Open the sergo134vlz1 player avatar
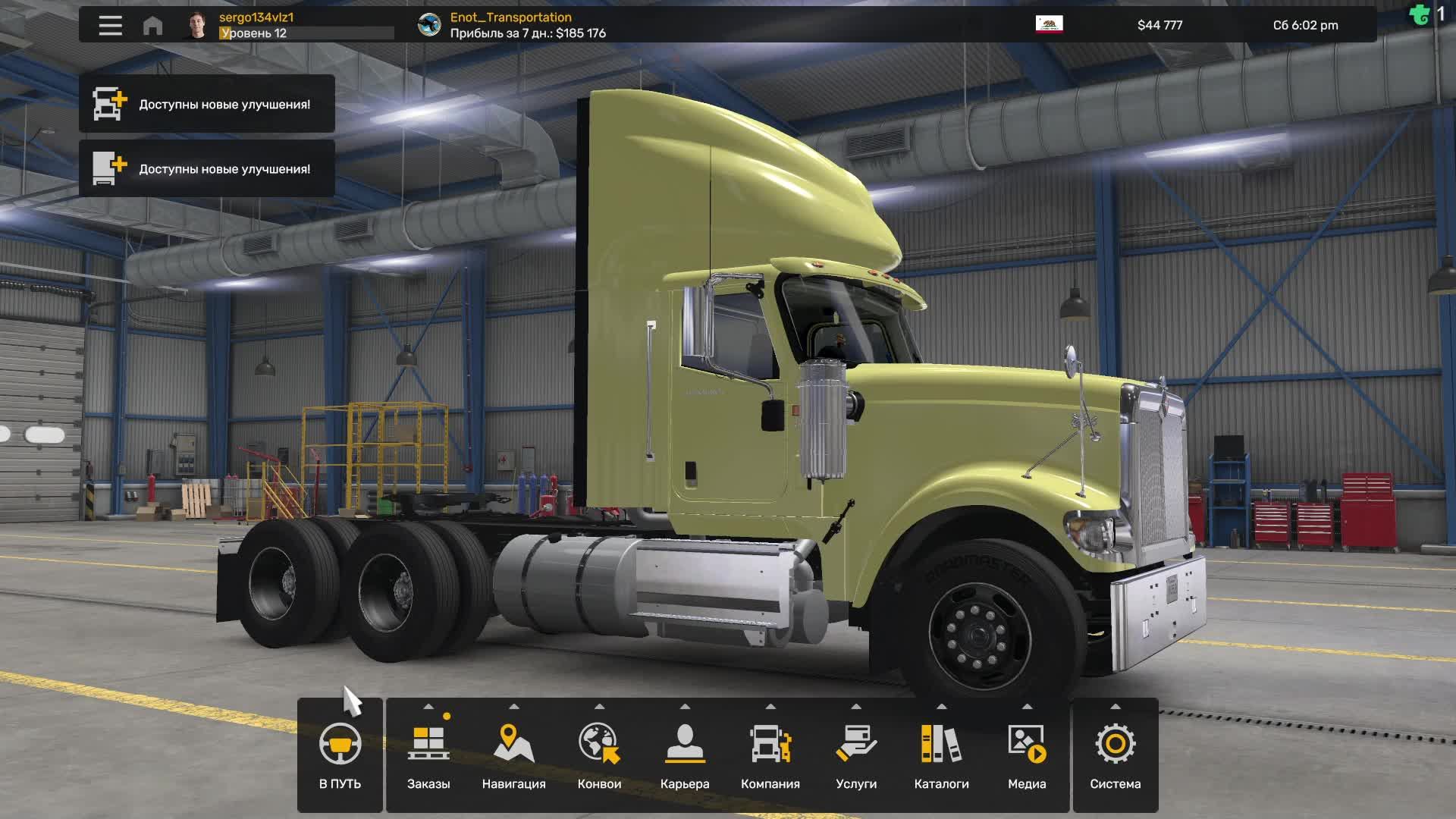This screenshot has width=1456, height=819. [x=196, y=24]
